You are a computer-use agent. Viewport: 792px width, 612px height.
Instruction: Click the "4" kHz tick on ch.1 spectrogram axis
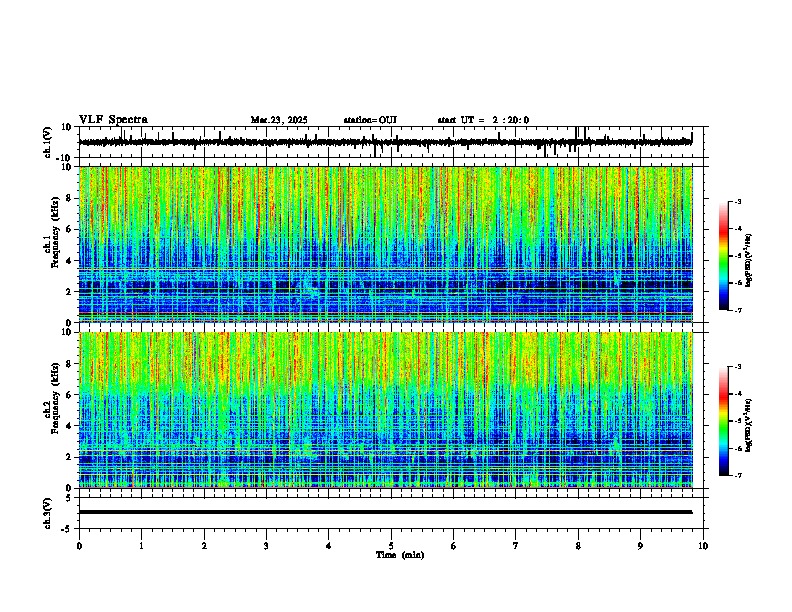69,261
